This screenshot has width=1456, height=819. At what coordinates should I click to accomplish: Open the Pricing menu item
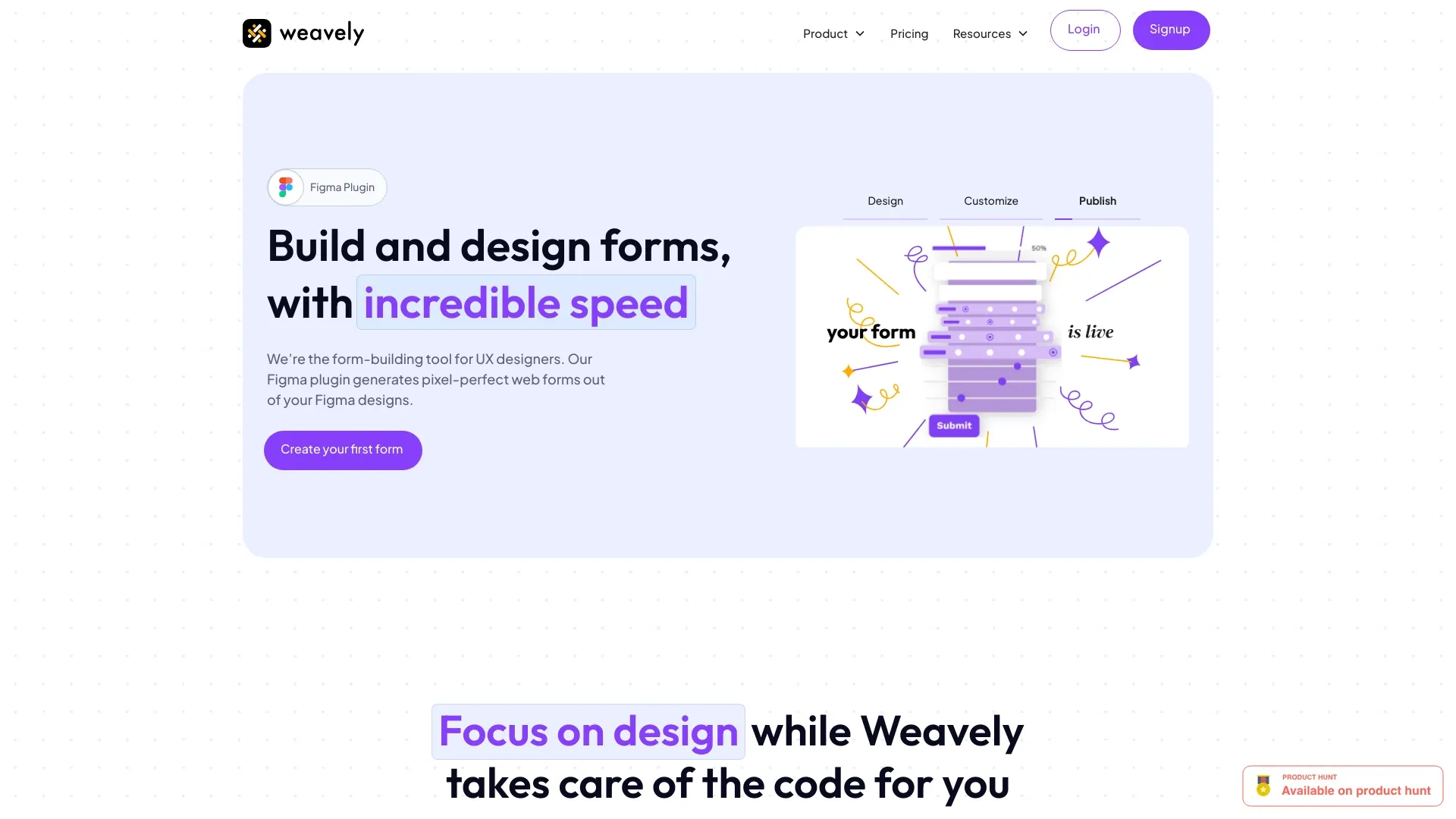908,33
